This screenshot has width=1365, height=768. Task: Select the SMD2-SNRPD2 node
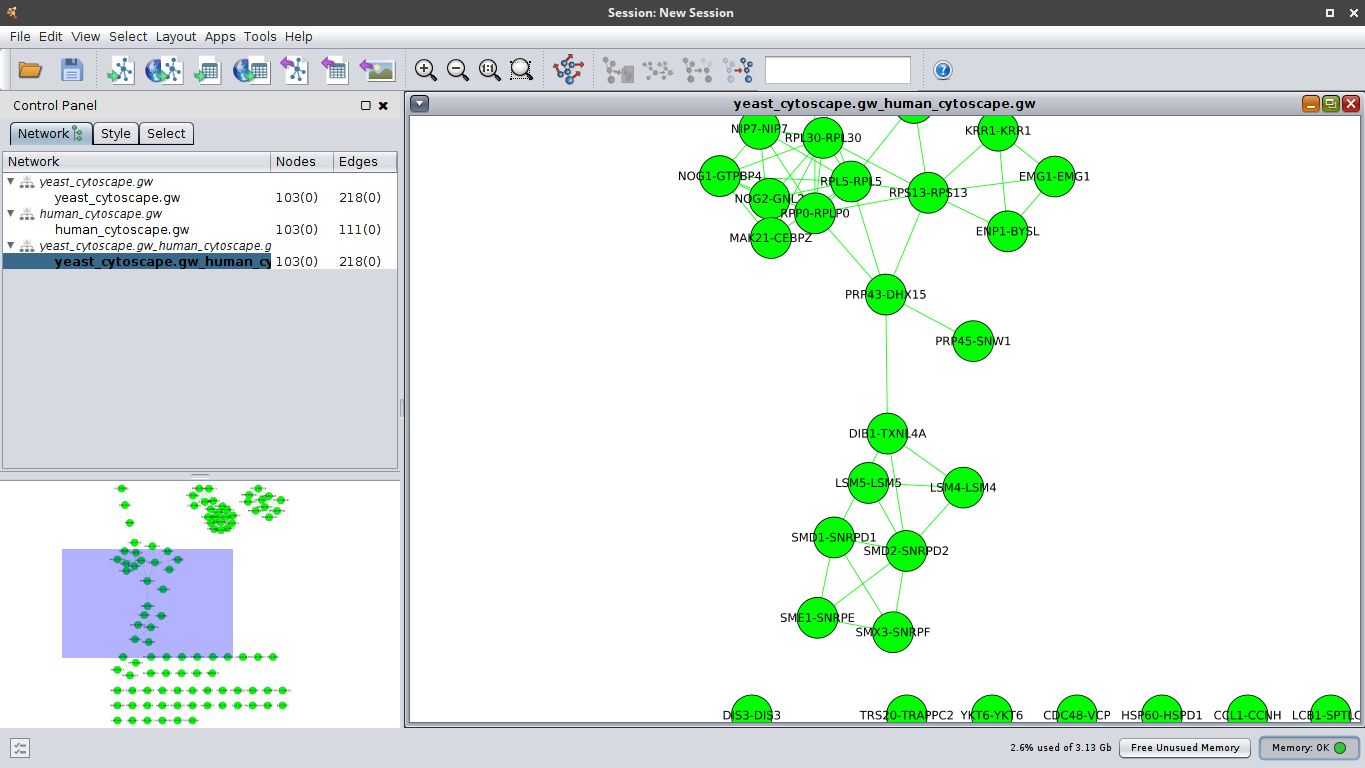coord(906,551)
